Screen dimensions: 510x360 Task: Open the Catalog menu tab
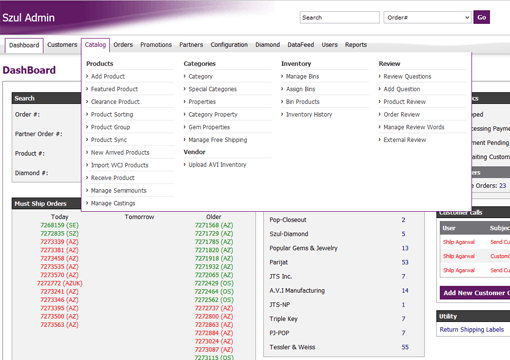[x=95, y=45]
